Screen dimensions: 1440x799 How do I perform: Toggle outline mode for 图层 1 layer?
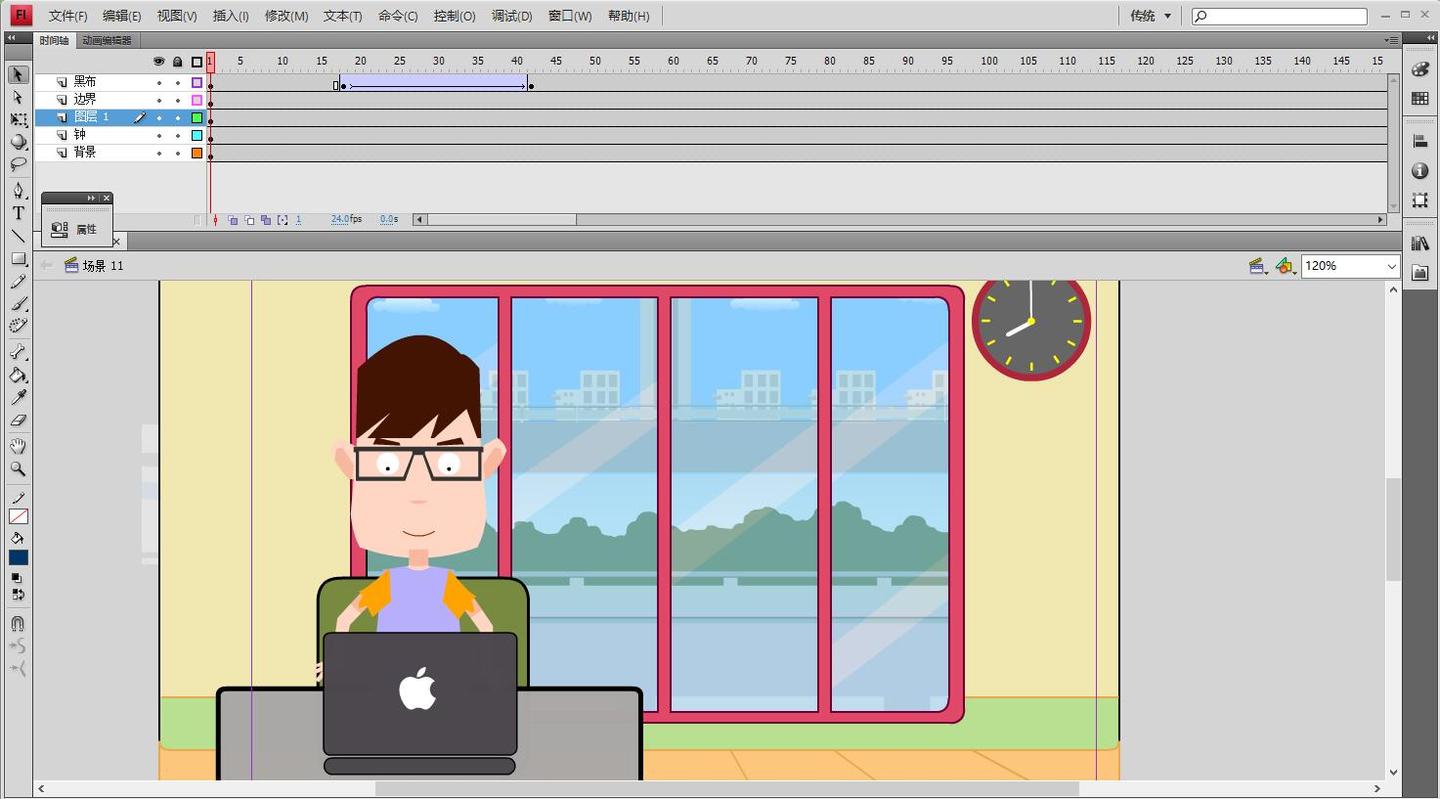197,118
